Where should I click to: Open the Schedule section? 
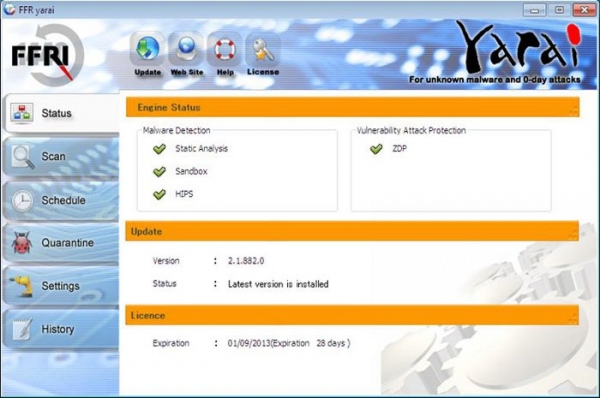(x=60, y=200)
